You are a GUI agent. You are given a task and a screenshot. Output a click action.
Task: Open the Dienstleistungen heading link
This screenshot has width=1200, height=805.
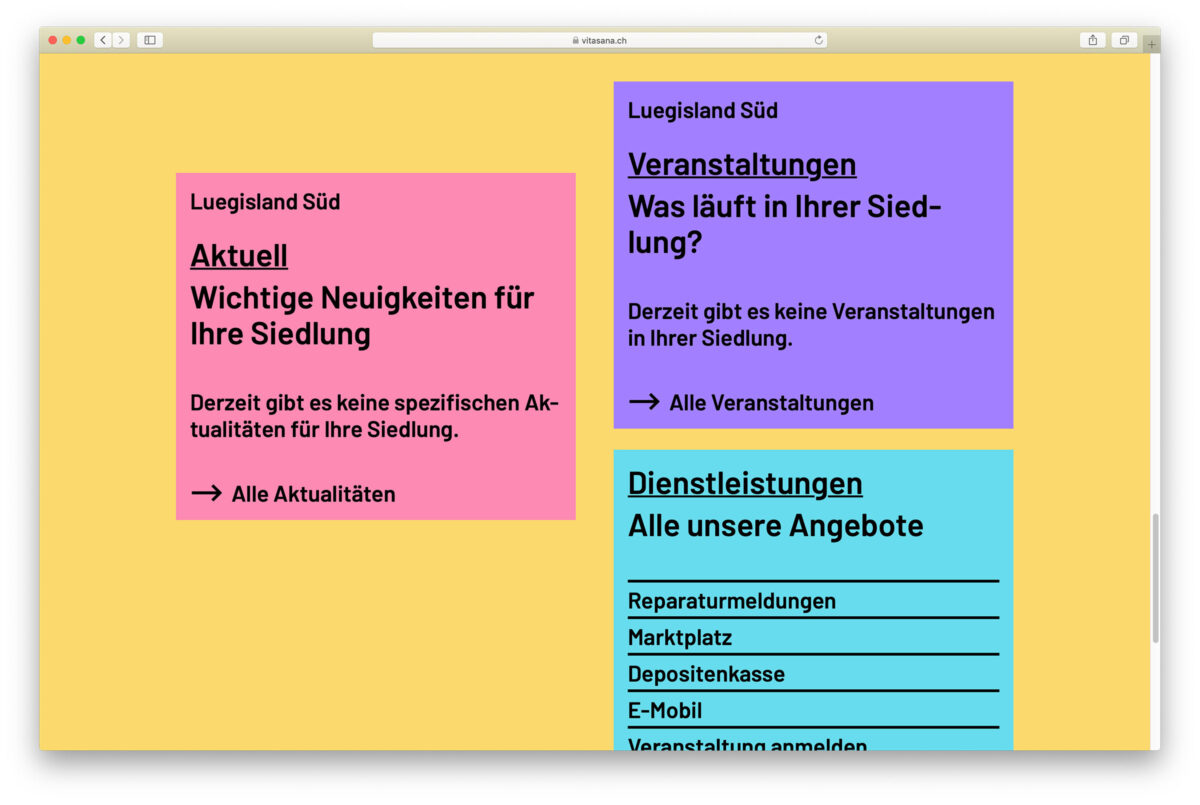click(744, 483)
